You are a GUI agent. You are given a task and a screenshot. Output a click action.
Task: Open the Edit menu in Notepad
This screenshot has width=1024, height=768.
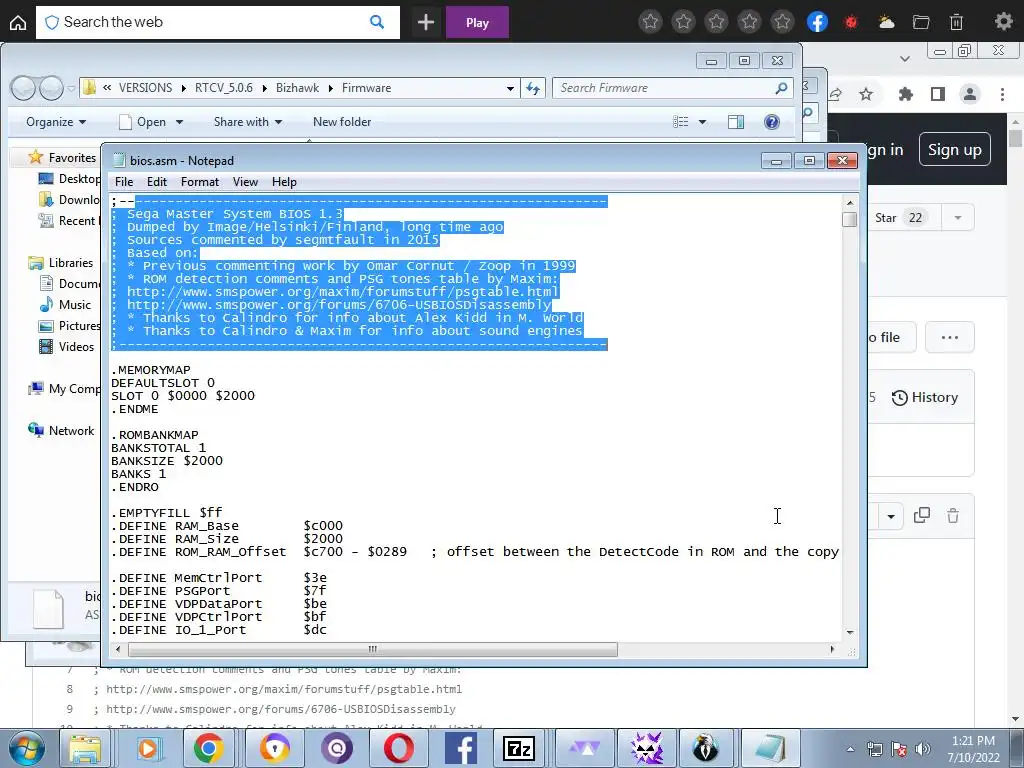click(157, 182)
